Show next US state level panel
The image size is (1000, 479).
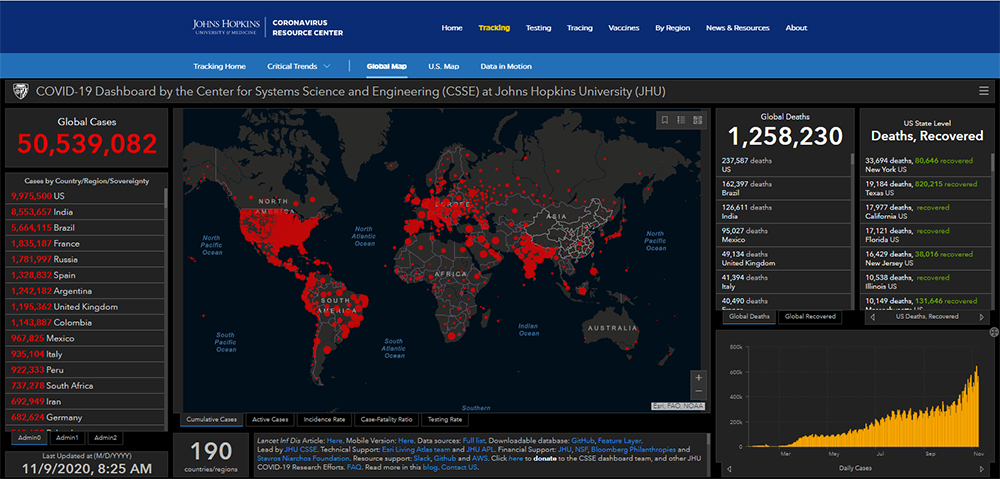(982, 316)
